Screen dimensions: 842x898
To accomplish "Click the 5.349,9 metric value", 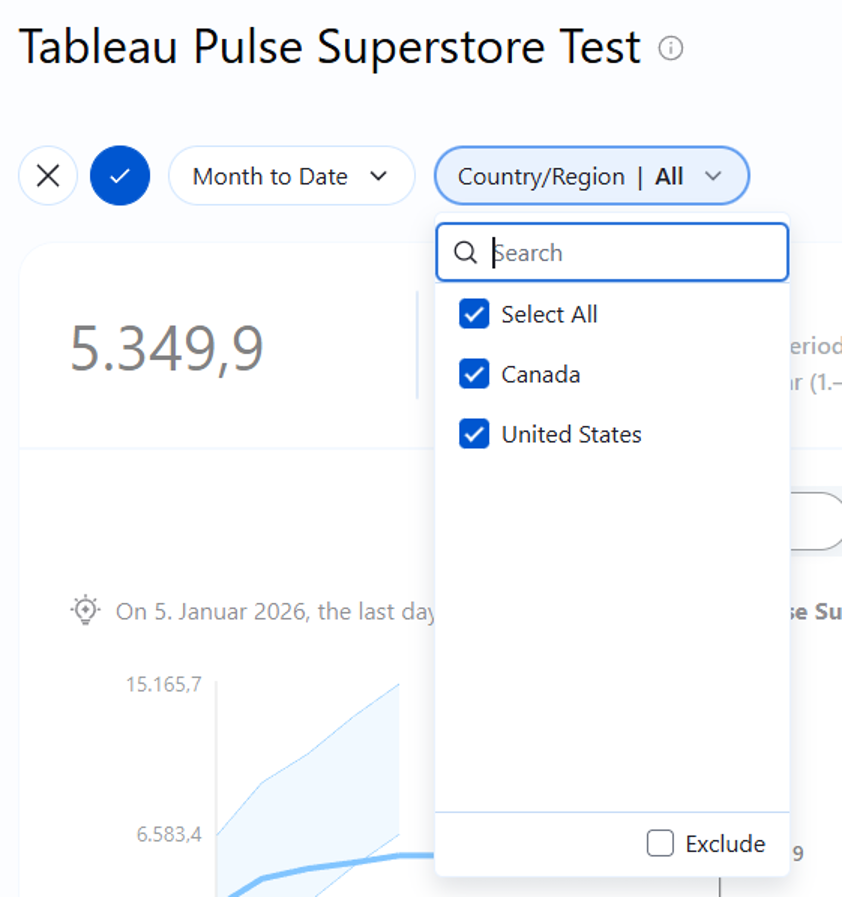I will point(167,348).
